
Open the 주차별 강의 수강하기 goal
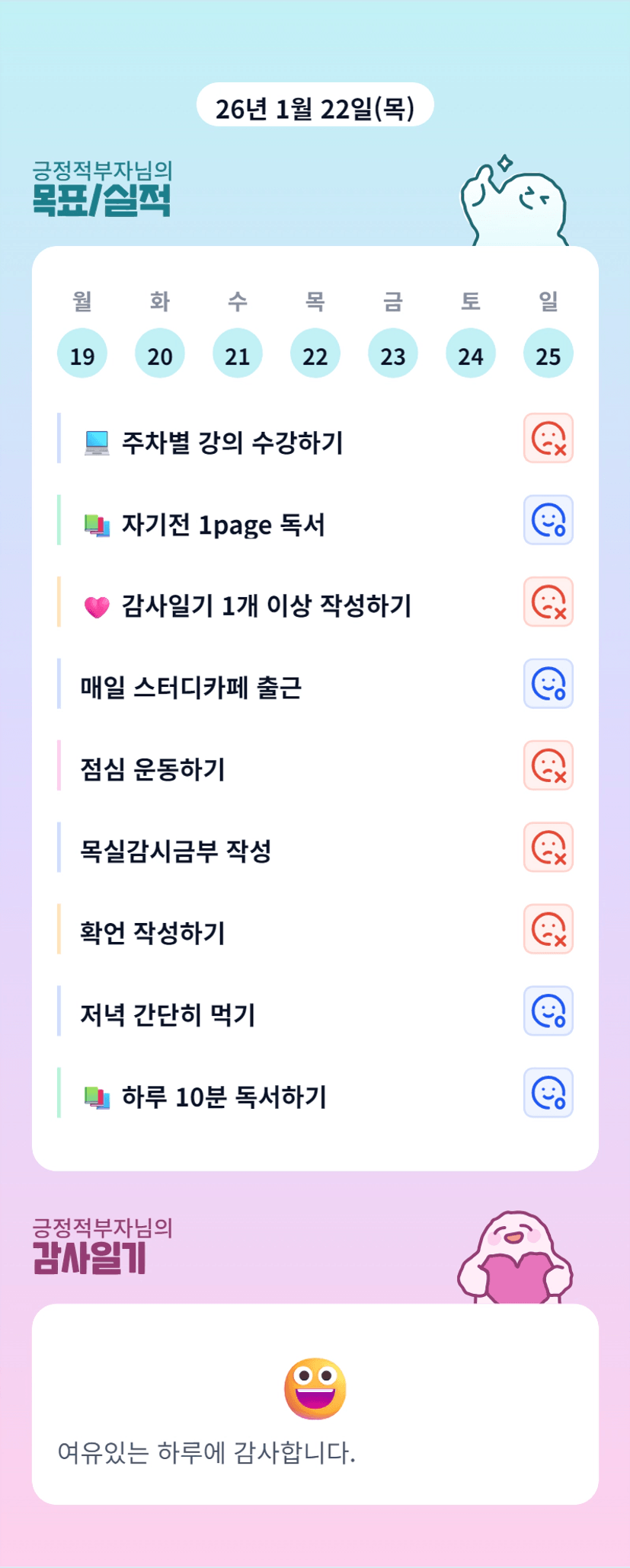(x=232, y=442)
